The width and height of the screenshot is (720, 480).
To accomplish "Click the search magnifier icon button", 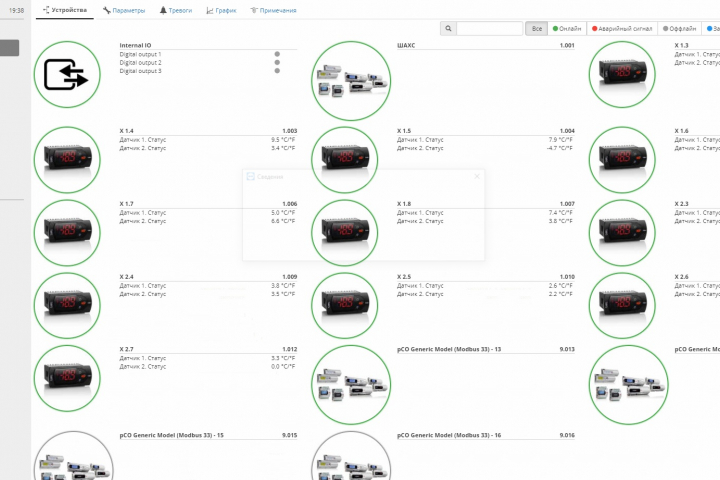I will point(448,28).
